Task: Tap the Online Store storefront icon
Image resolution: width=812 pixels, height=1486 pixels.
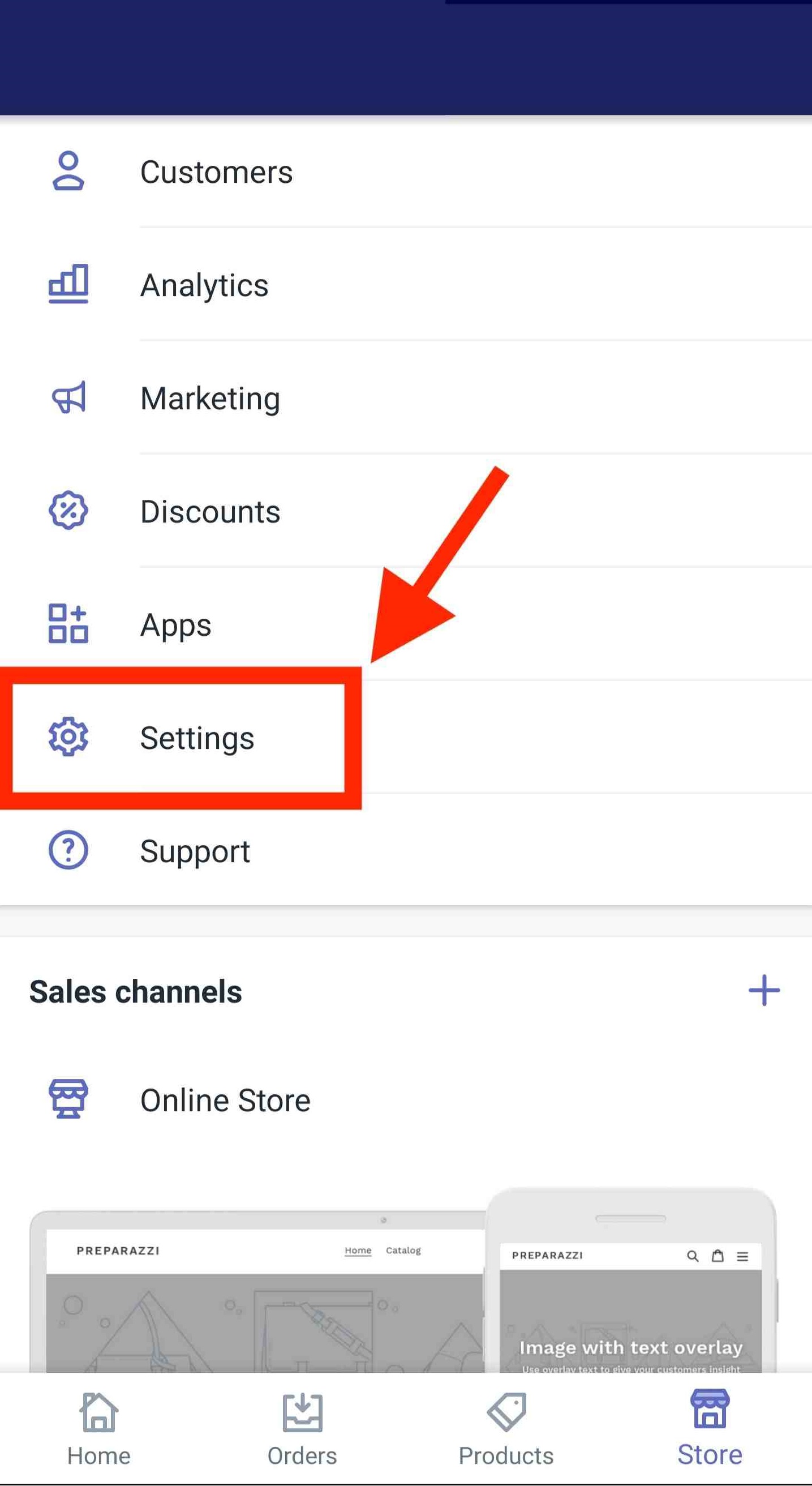Action: [68, 1099]
